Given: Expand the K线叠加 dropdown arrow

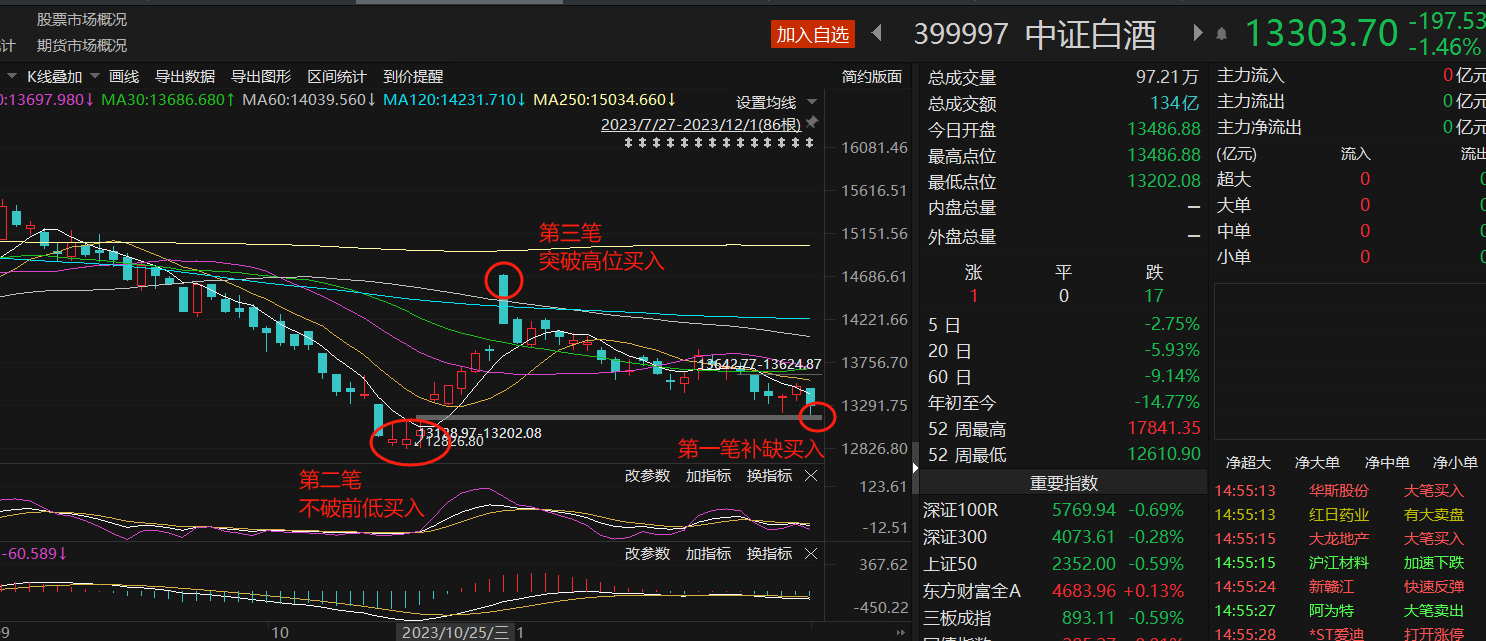Looking at the screenshot, I should 94,76.
